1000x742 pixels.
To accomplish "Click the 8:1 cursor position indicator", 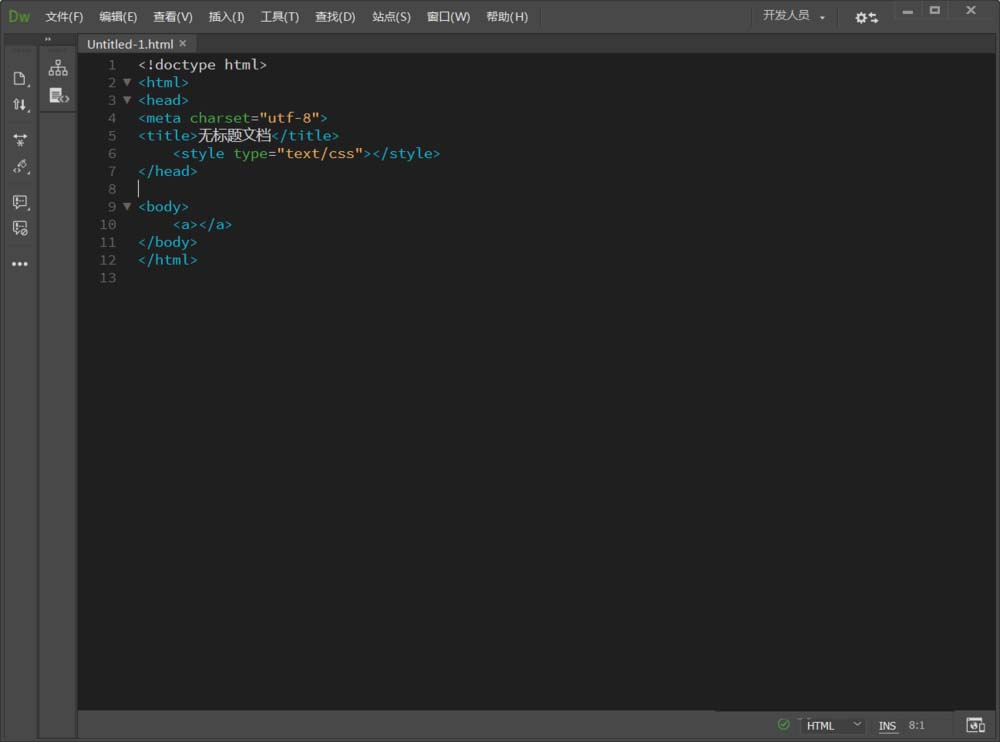I will click(916, 725).
